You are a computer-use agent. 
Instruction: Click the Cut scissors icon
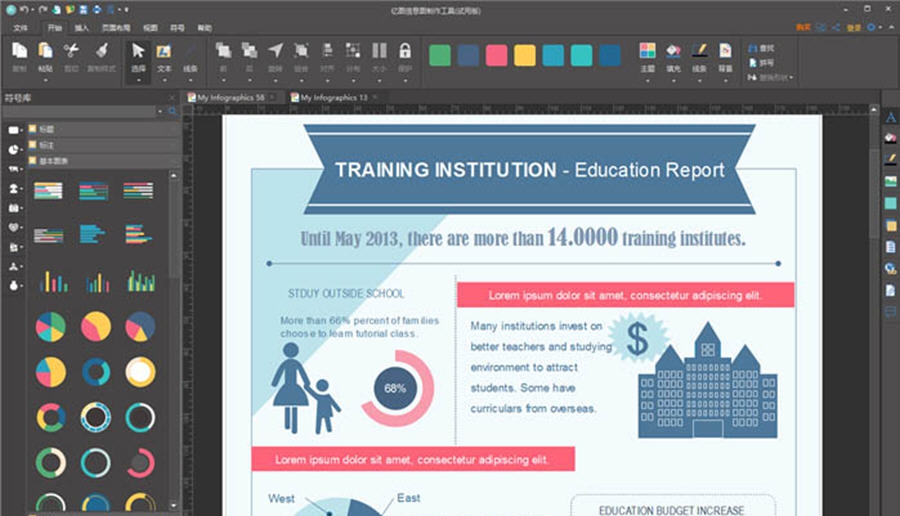(x=71, y=51)
